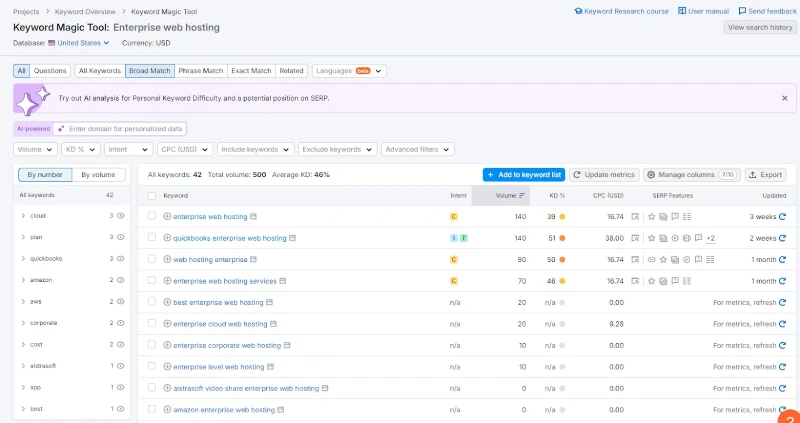Refresh metrics for 'enterprise web hosting' row
The image size is (800, 423).
[782, 216]
